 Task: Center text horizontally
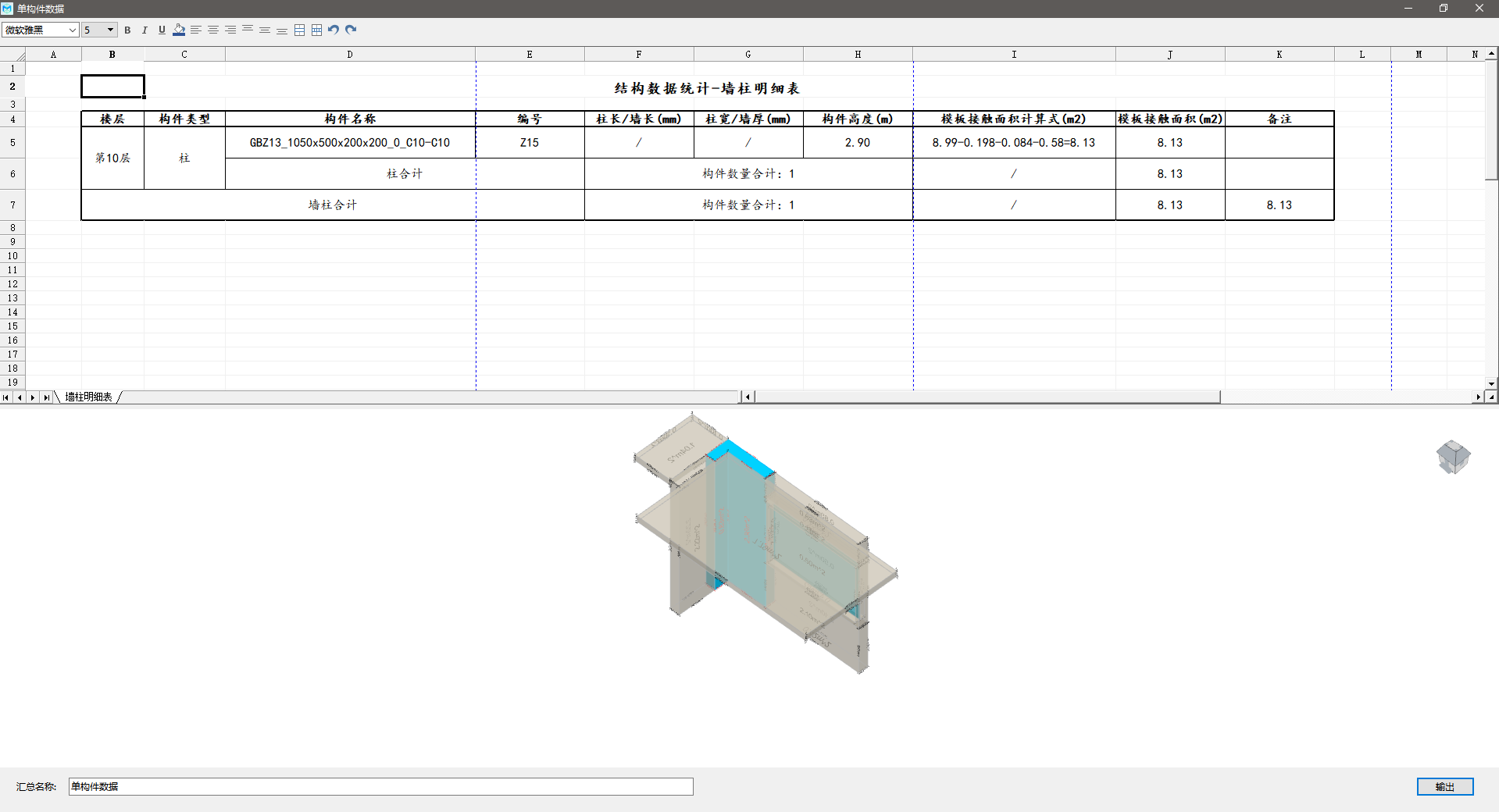click(213, 30)
